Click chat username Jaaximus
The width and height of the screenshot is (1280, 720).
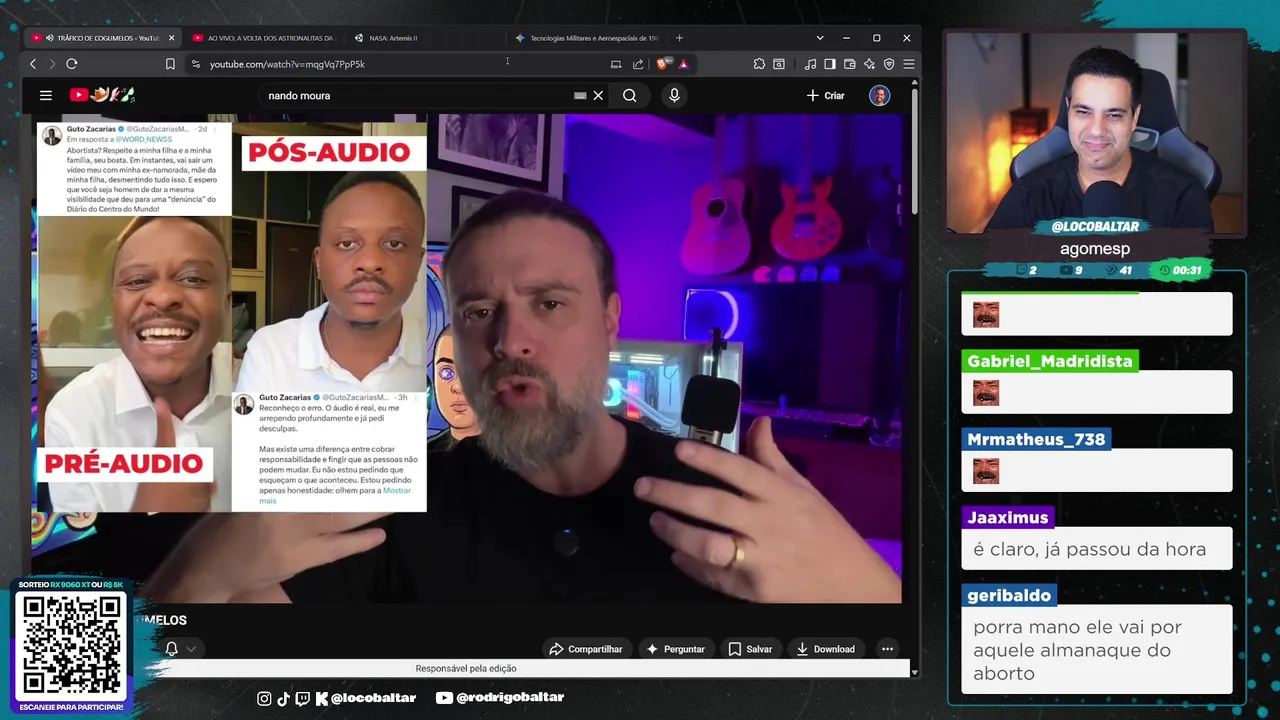(x=1008, y=517)
